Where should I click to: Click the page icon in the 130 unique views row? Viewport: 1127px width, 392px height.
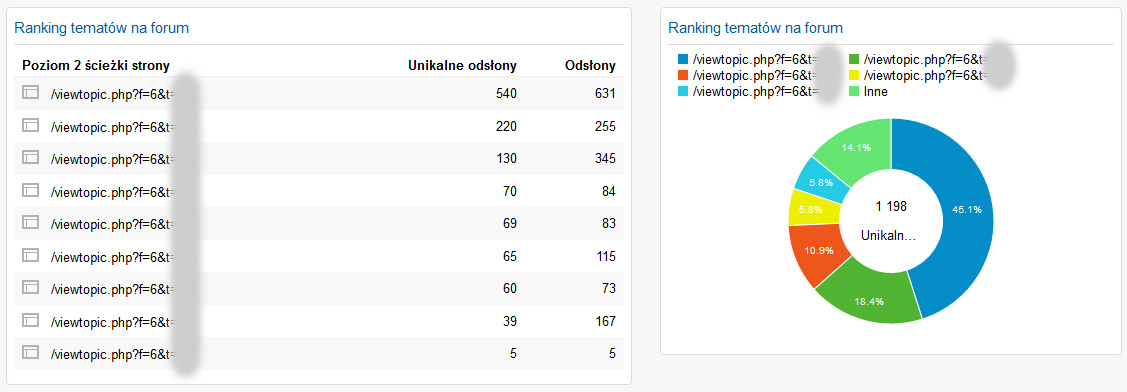coord(30,157)
